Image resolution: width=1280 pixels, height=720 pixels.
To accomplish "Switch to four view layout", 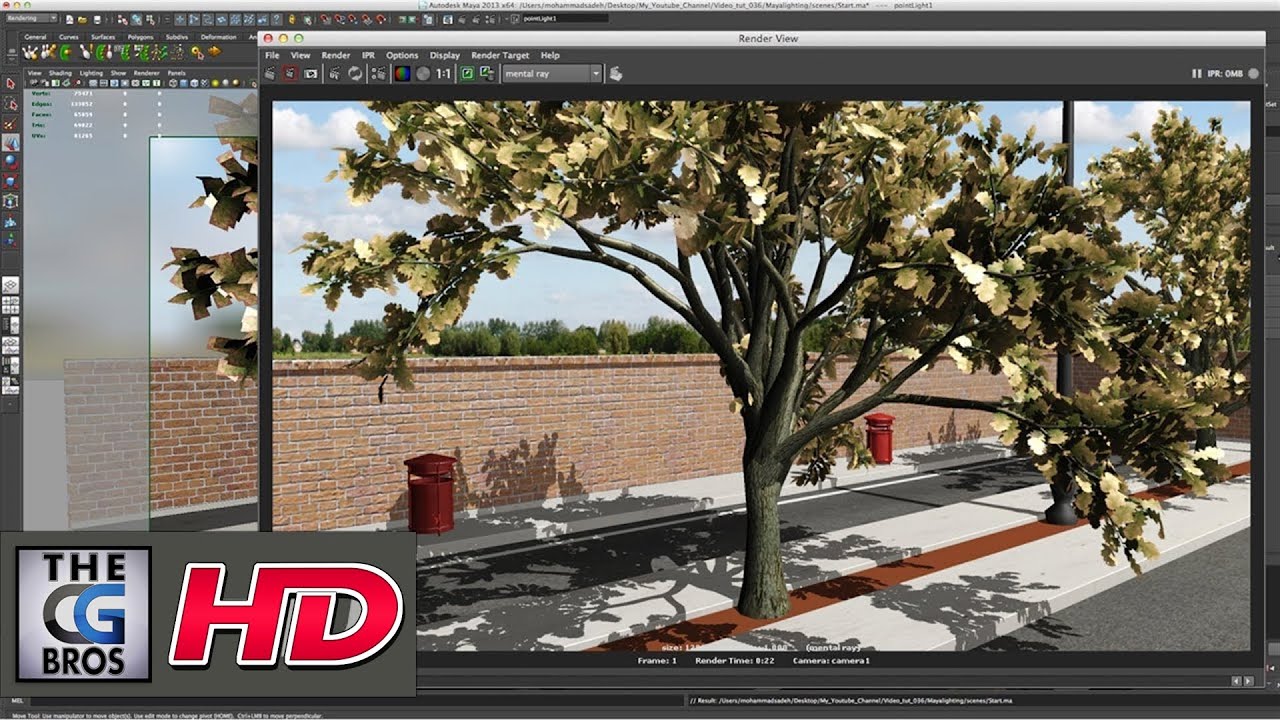I will pos(10,304).
